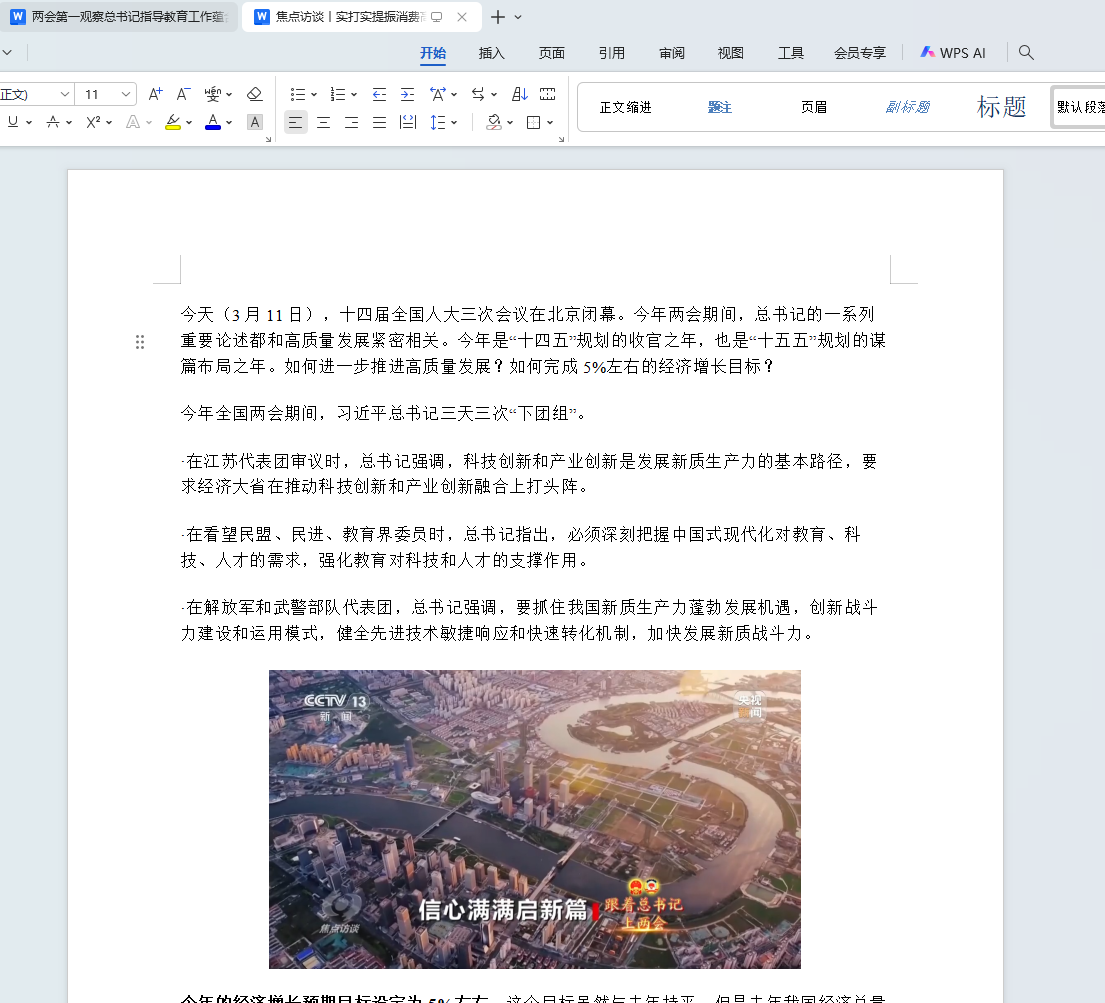Open highlight color dropdown arrow
The image size is (1105, 1003).
(x=190, y=123)
